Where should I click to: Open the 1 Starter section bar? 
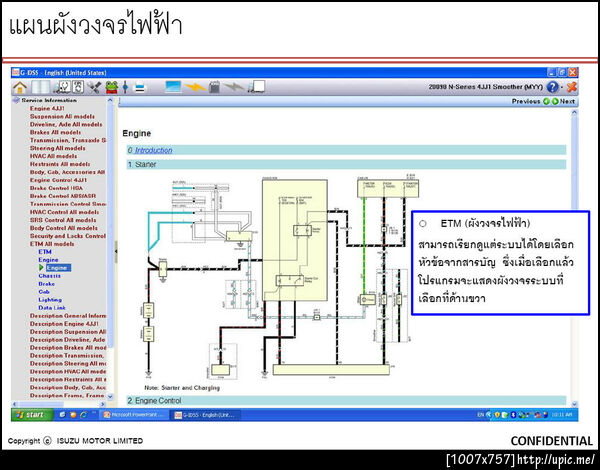[x=346, y=164]
